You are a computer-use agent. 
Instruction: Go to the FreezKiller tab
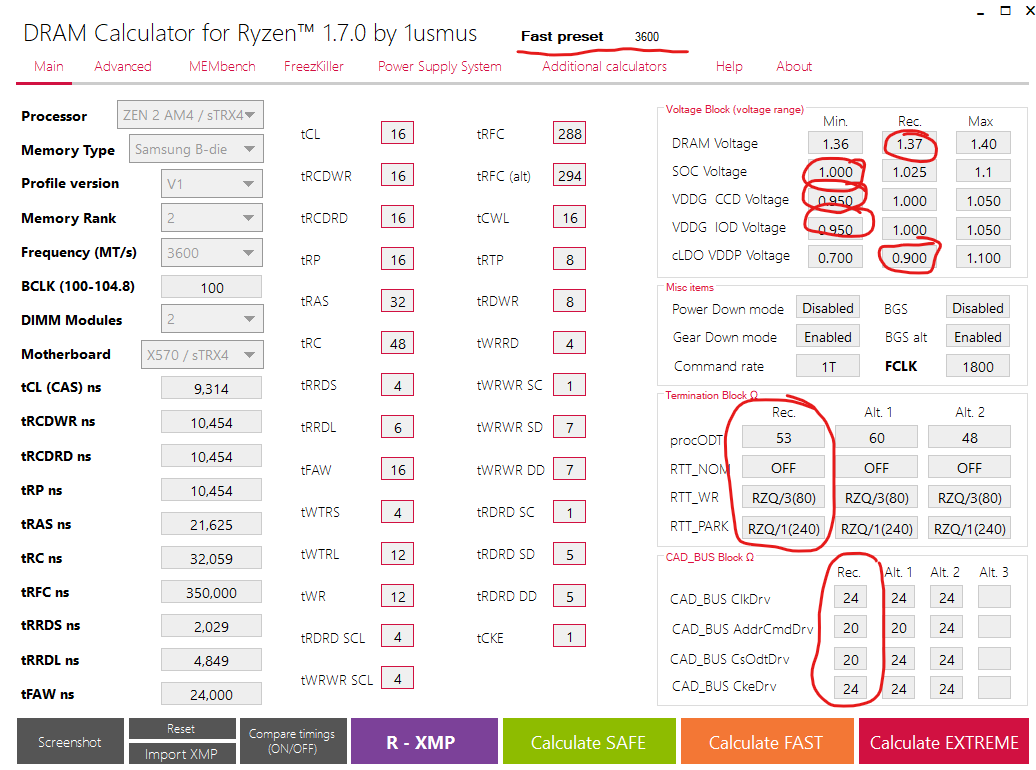click(314, 66)
